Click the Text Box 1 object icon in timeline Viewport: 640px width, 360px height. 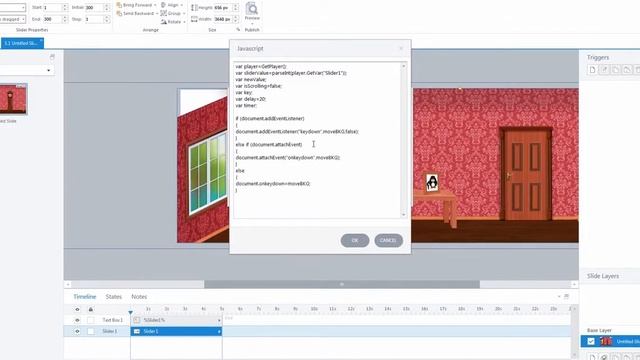point(137,320)
